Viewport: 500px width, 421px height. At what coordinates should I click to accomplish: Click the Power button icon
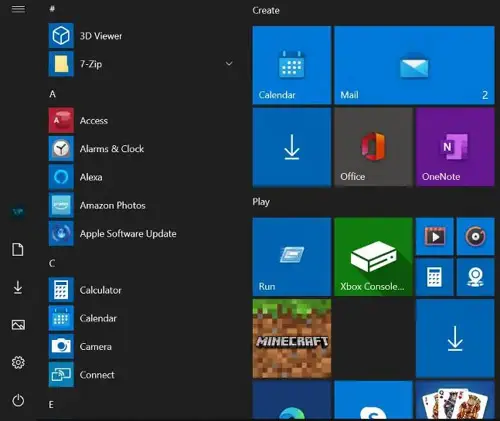pyautogui.click(x=18, y=400)
